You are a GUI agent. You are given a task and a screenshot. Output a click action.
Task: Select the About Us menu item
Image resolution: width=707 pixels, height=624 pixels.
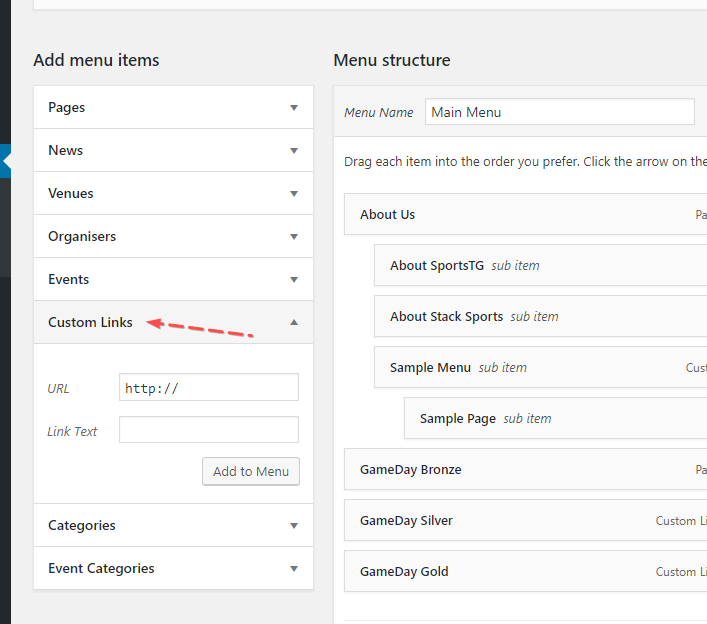388,215
